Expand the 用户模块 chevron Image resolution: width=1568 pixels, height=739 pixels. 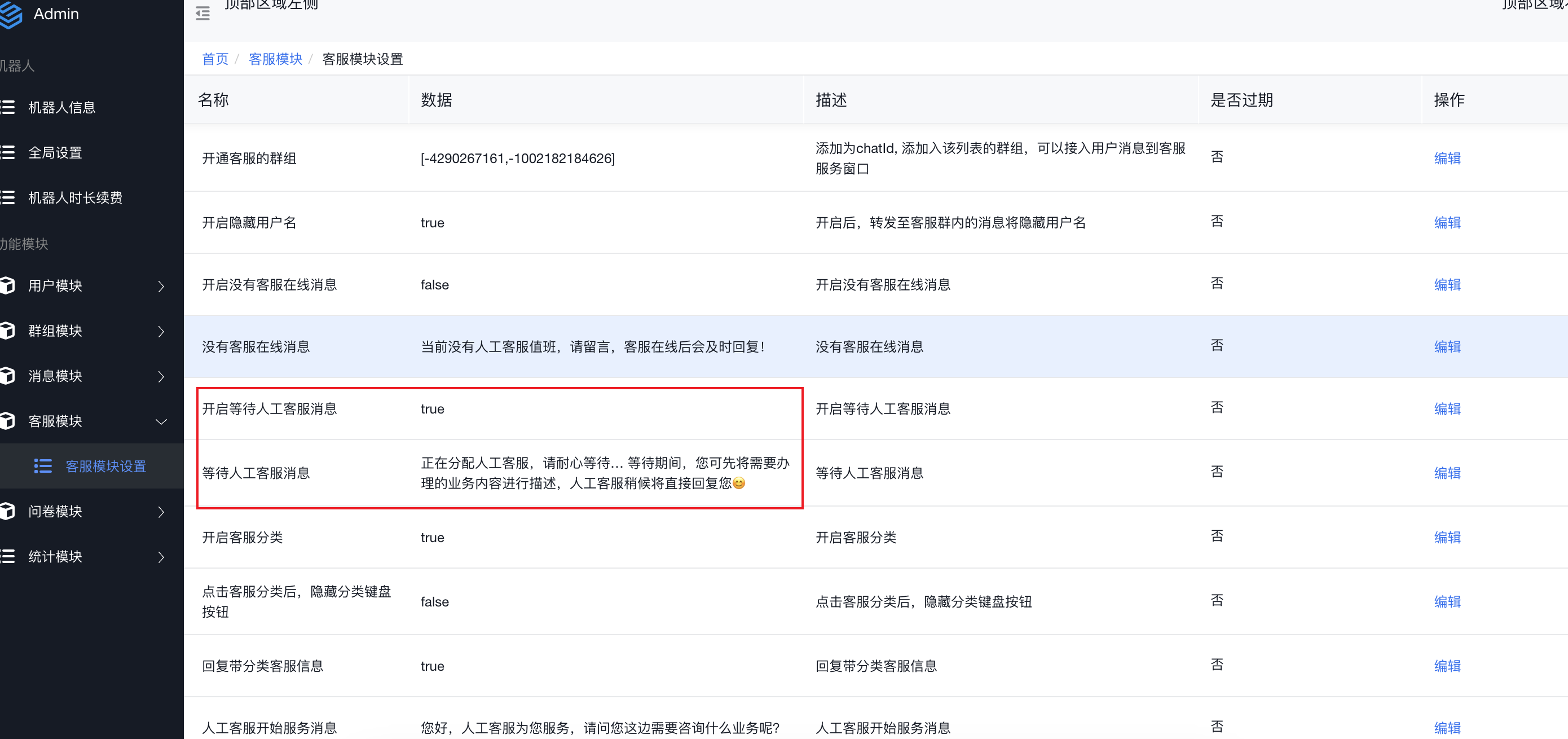[x=161, y=286]
